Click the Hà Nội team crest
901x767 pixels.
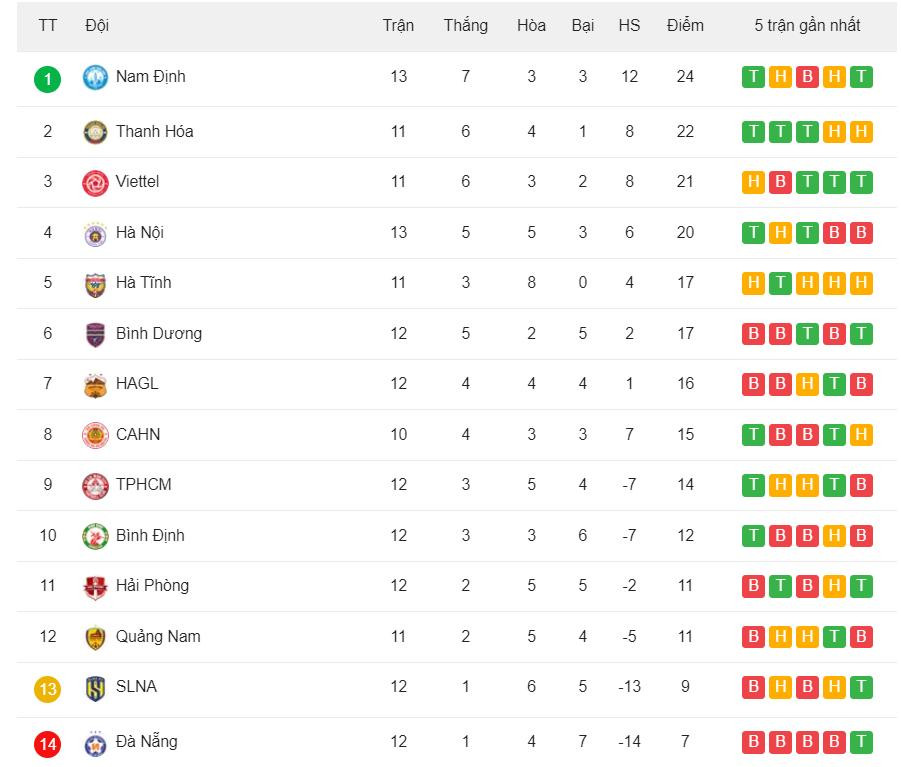tap(95, 233)
